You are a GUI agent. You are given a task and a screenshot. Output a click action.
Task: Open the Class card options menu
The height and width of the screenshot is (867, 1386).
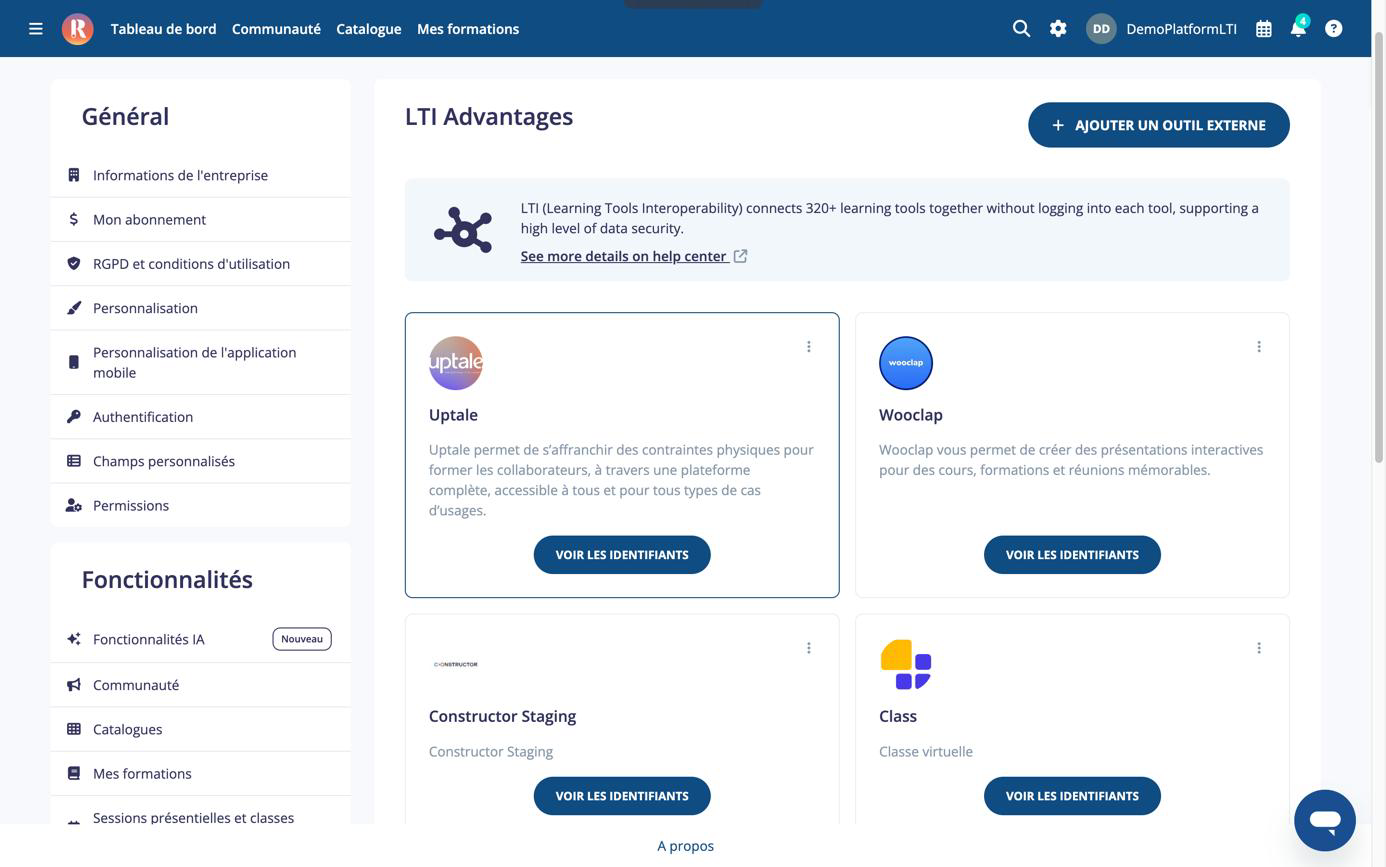pyautogui.click(x=1259, y=648)
